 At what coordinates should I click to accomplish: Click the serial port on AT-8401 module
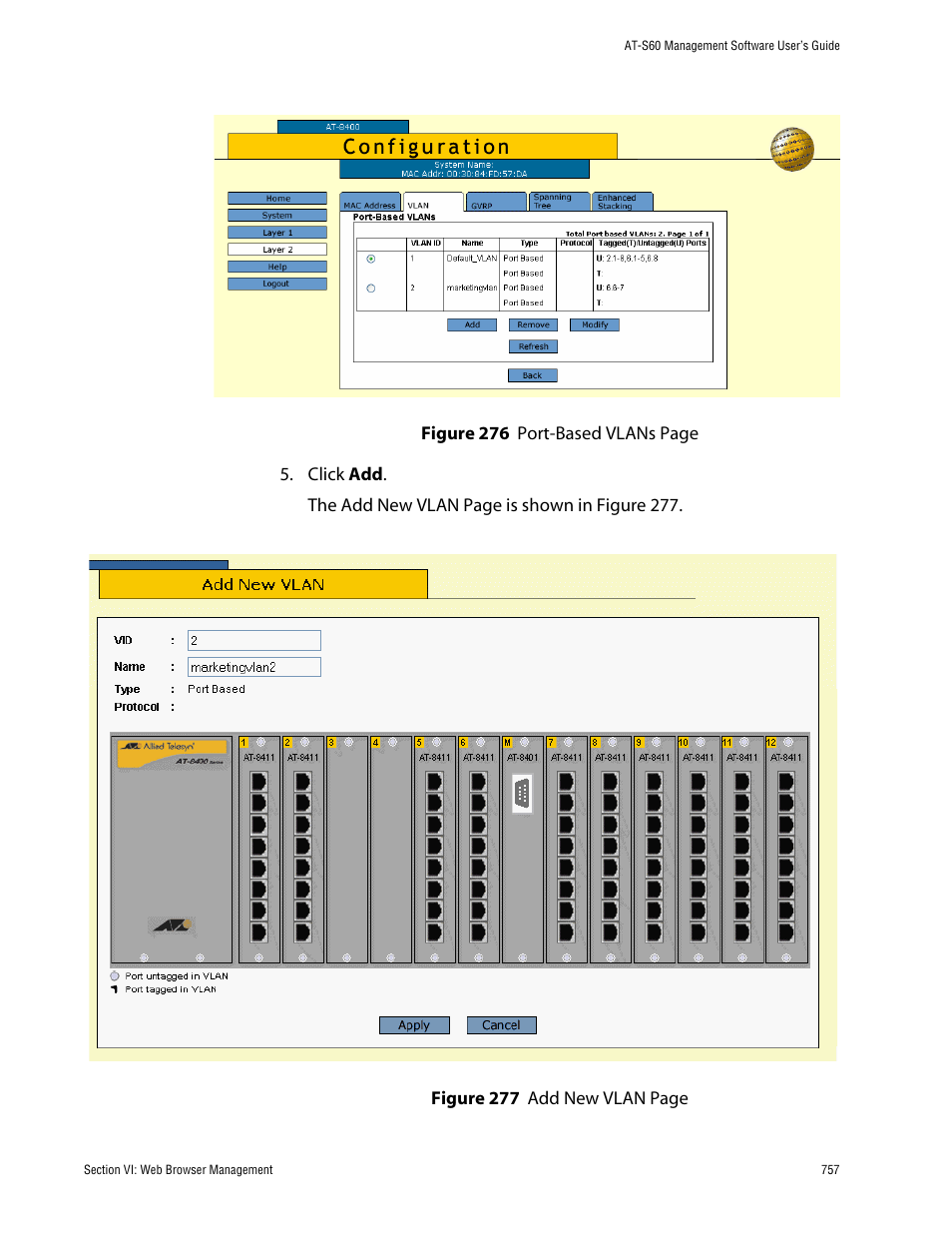click(x=522, y=794)
